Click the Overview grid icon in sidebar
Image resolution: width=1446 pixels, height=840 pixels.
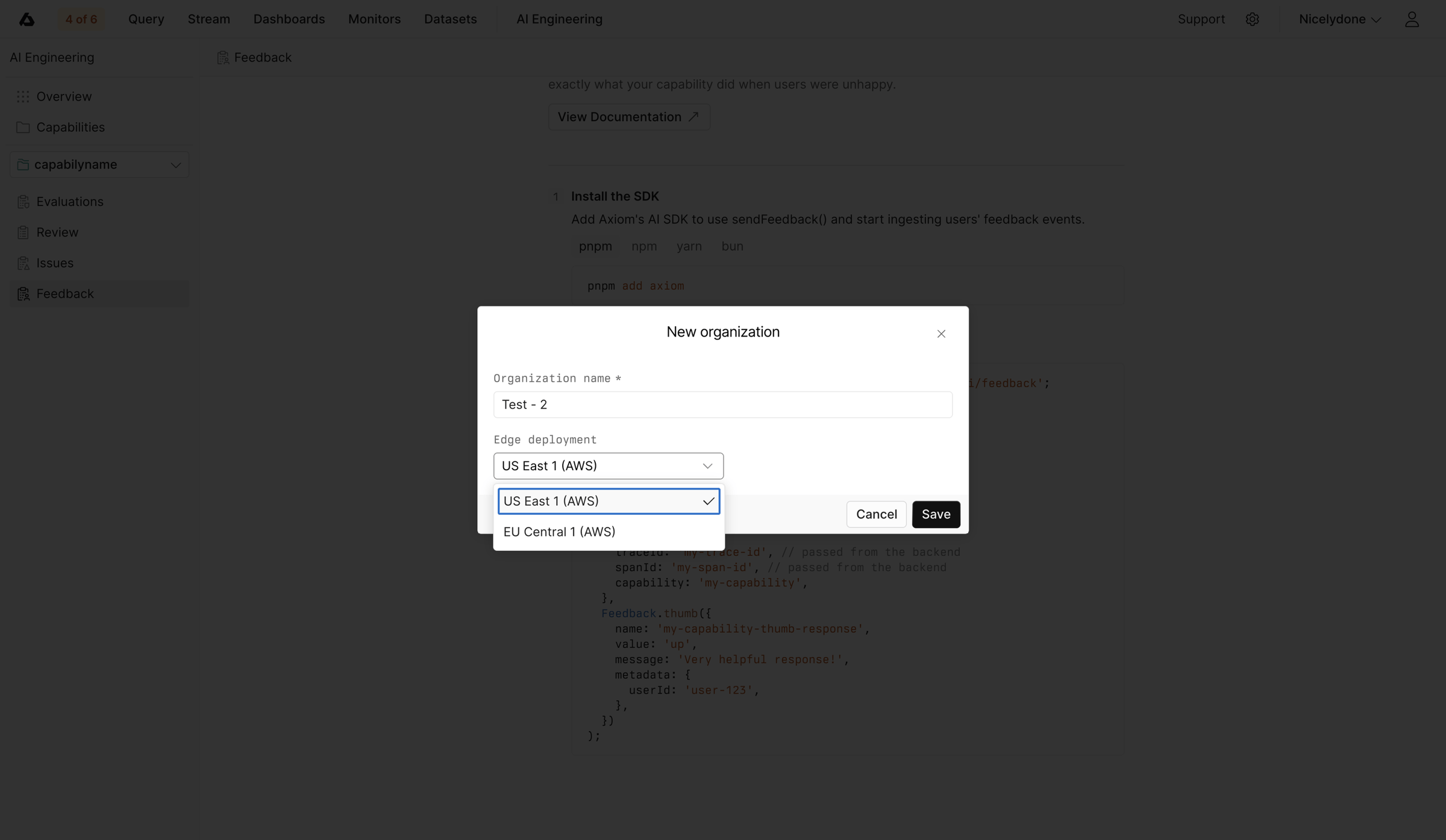coord(23,96)
